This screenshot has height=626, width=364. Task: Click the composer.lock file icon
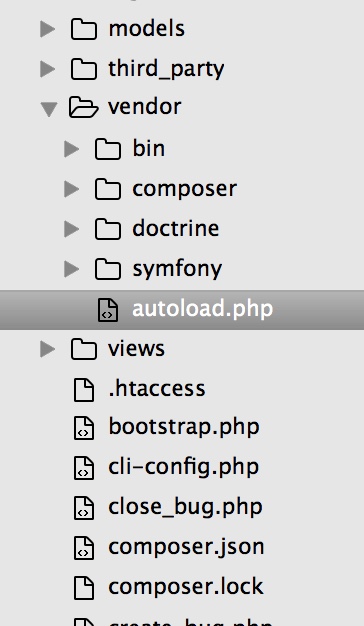(x=84, y=587)
